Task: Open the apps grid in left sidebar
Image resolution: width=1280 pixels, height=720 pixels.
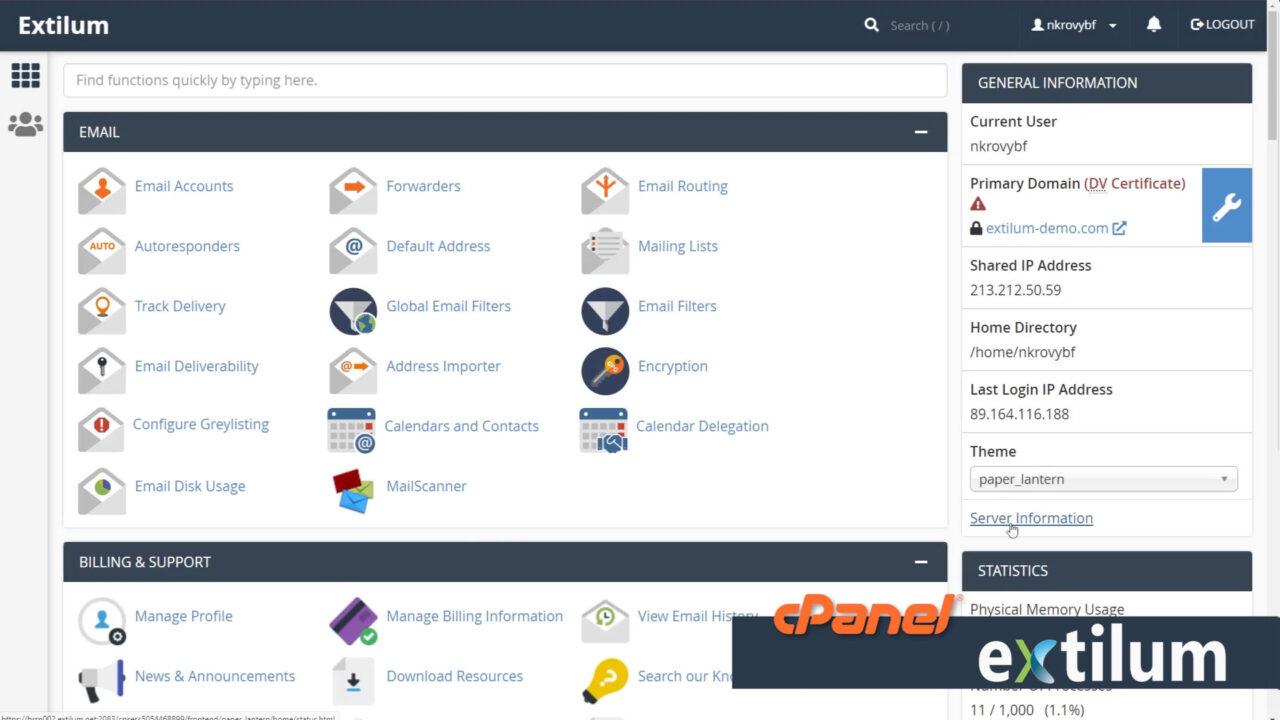Action: [x=25, y=76]
